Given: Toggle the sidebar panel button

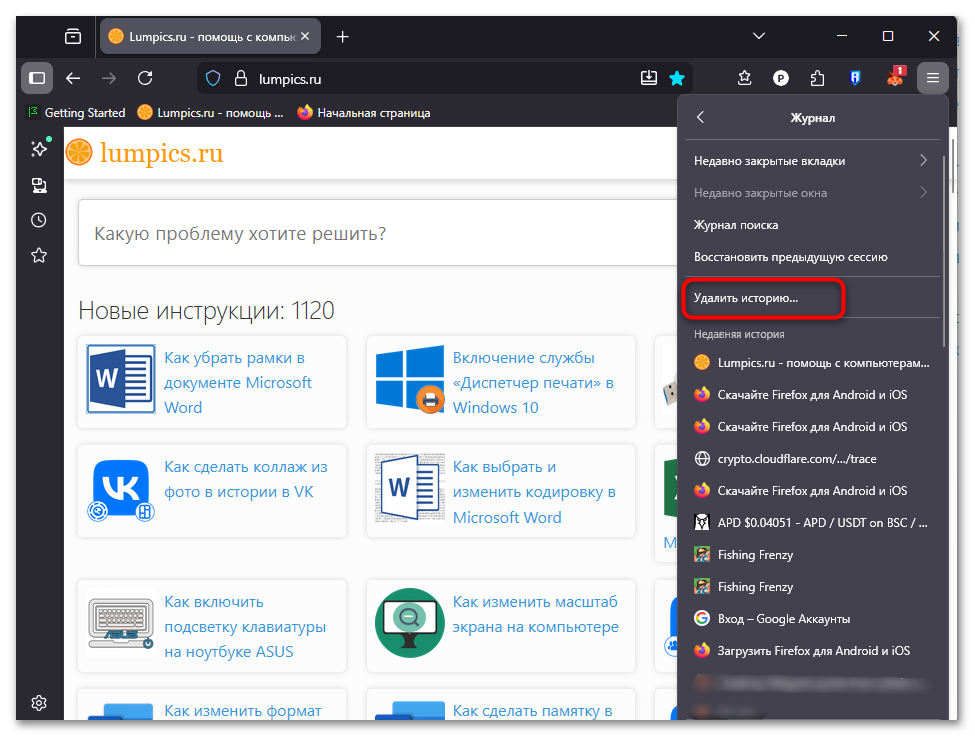Looking at the screenshot, I should (37, 78).
